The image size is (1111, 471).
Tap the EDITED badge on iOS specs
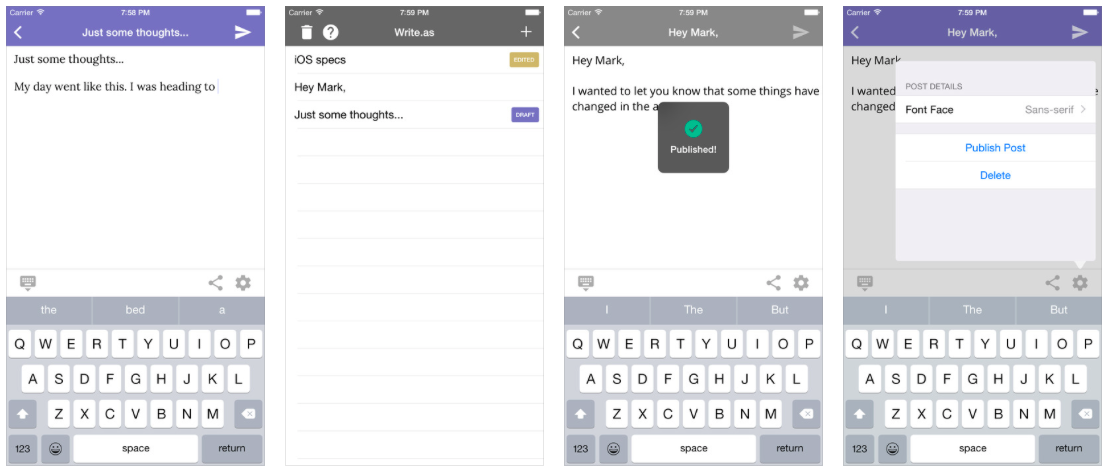[524, 60]
